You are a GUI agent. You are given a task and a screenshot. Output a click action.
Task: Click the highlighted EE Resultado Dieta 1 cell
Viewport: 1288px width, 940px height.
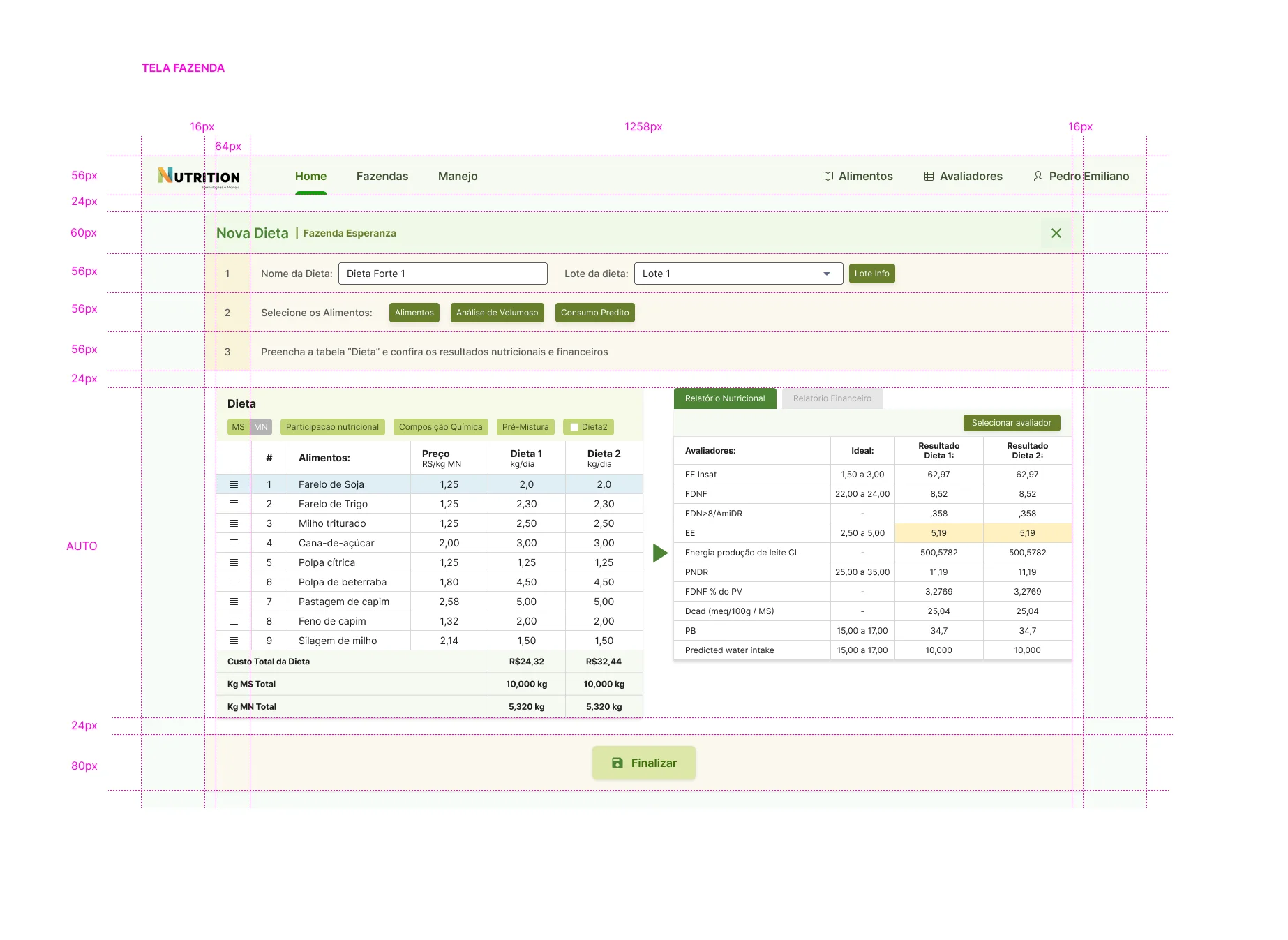pos(939,533)
